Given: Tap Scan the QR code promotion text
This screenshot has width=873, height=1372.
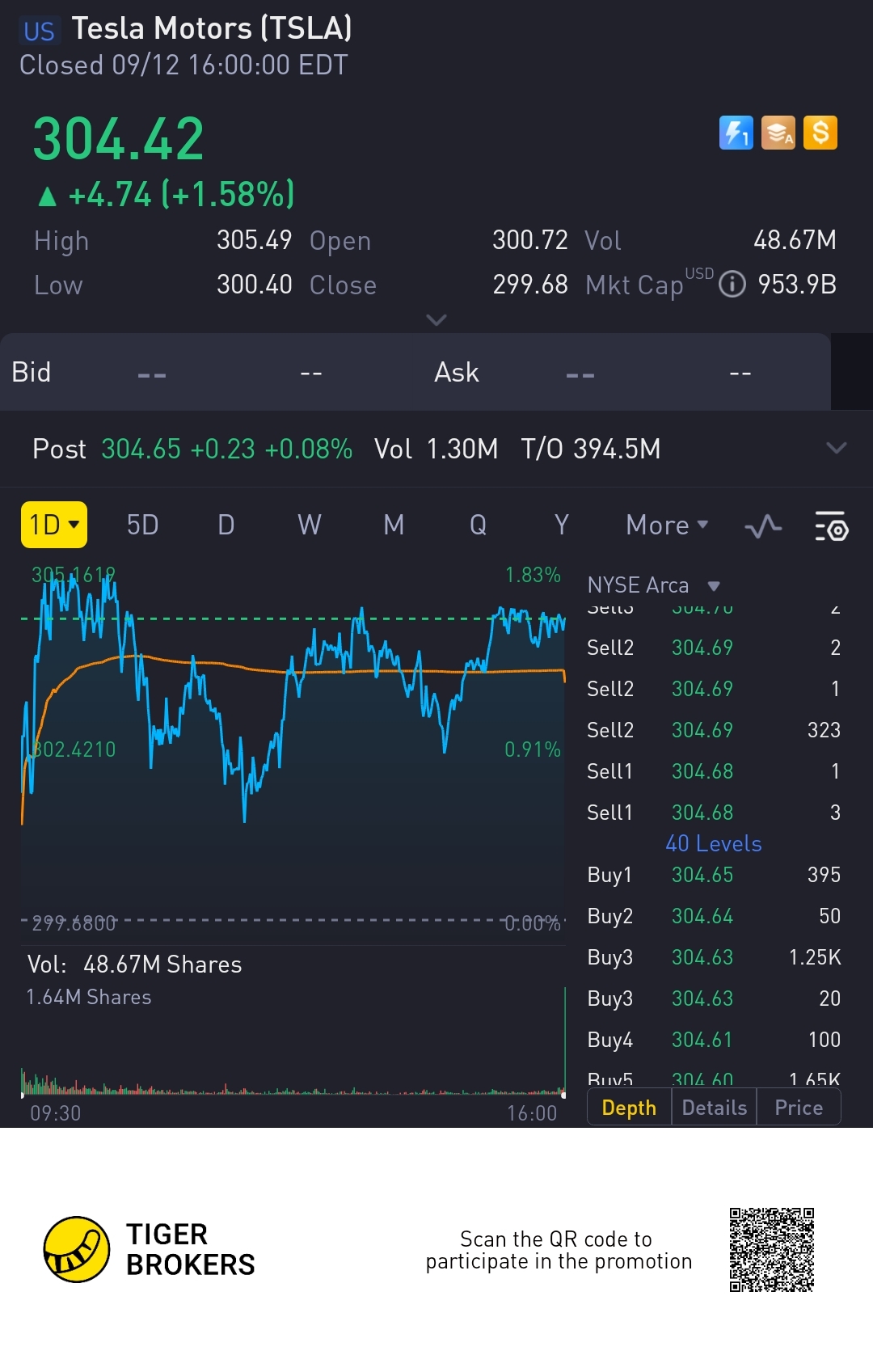Looking at the screenshot, I should click(x=559, y=1250).
